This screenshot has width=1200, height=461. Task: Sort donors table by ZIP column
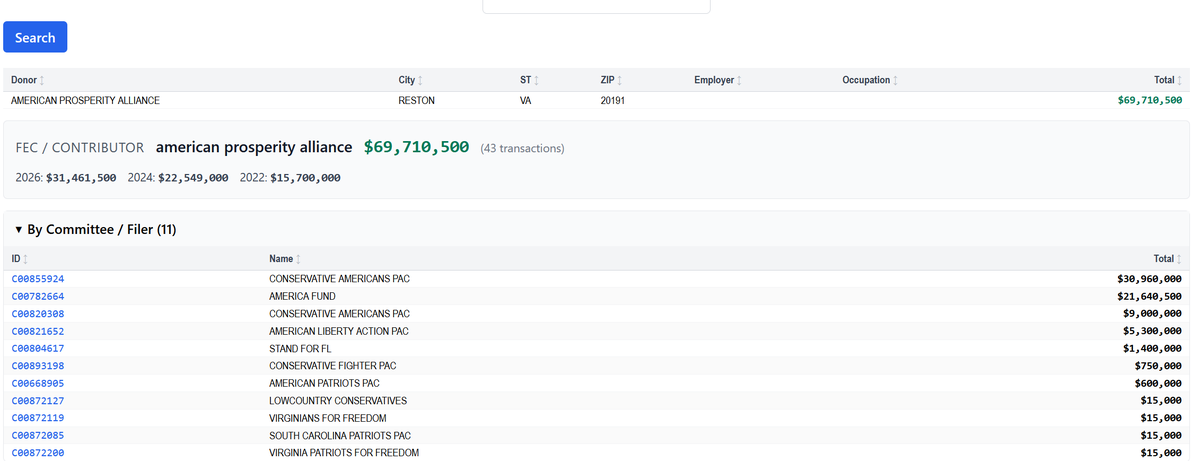click(612, 80)
